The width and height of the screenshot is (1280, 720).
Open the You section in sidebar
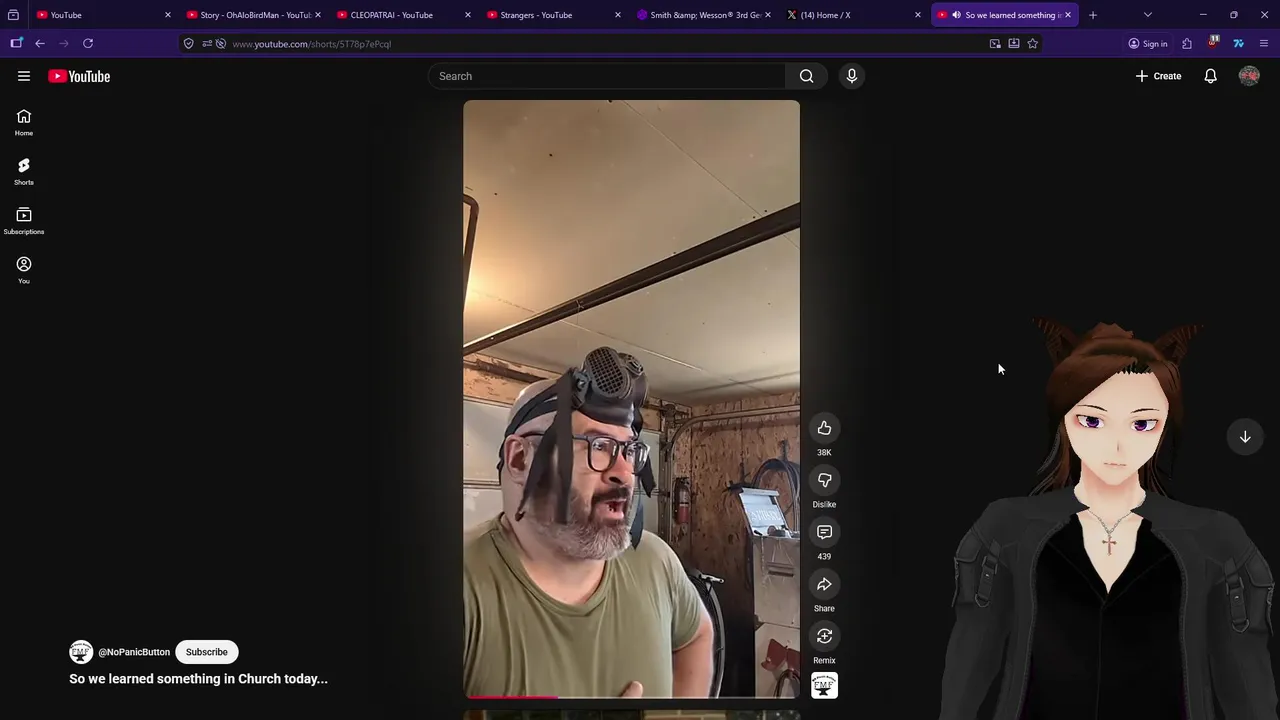[x=24, y=269]
